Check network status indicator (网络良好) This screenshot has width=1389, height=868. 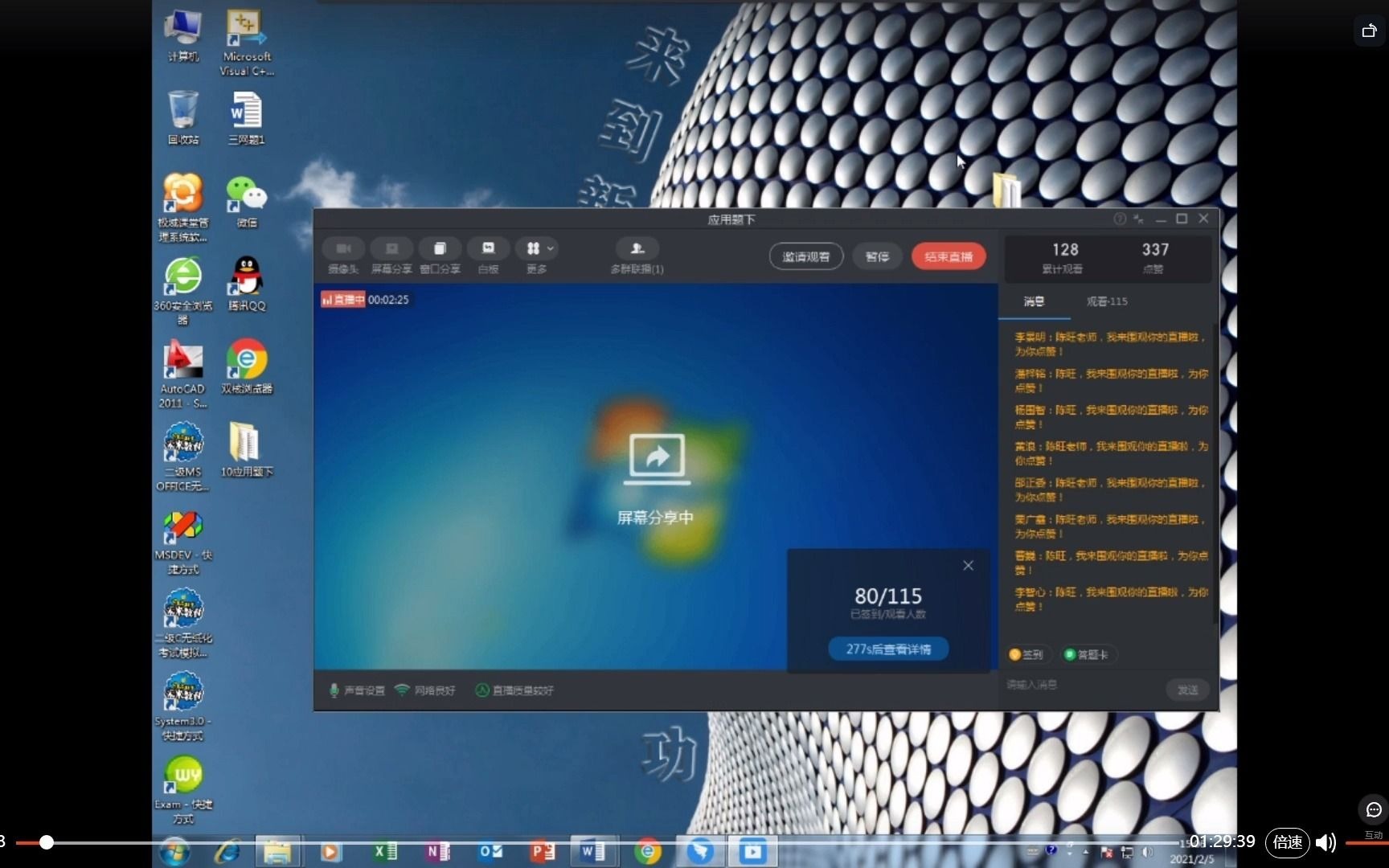tap(426, 690)
